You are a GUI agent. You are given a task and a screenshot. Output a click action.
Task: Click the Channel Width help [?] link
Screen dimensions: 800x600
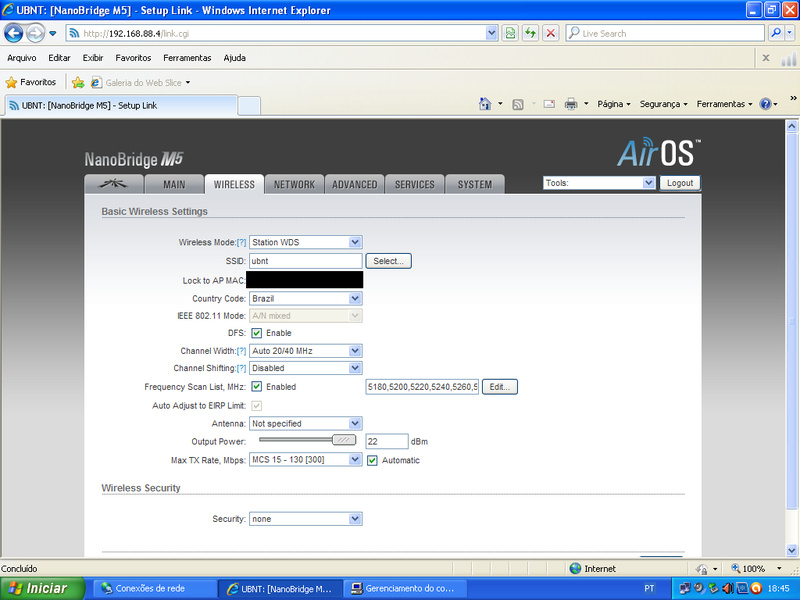tap(241, 352)
